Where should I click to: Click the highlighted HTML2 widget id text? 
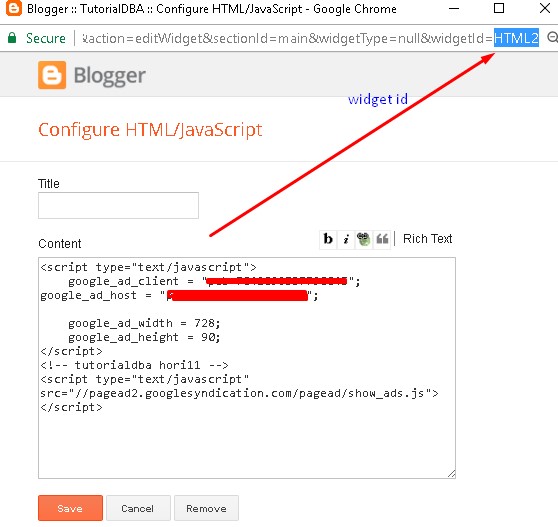pyautogui.click(x=516, y=38)
